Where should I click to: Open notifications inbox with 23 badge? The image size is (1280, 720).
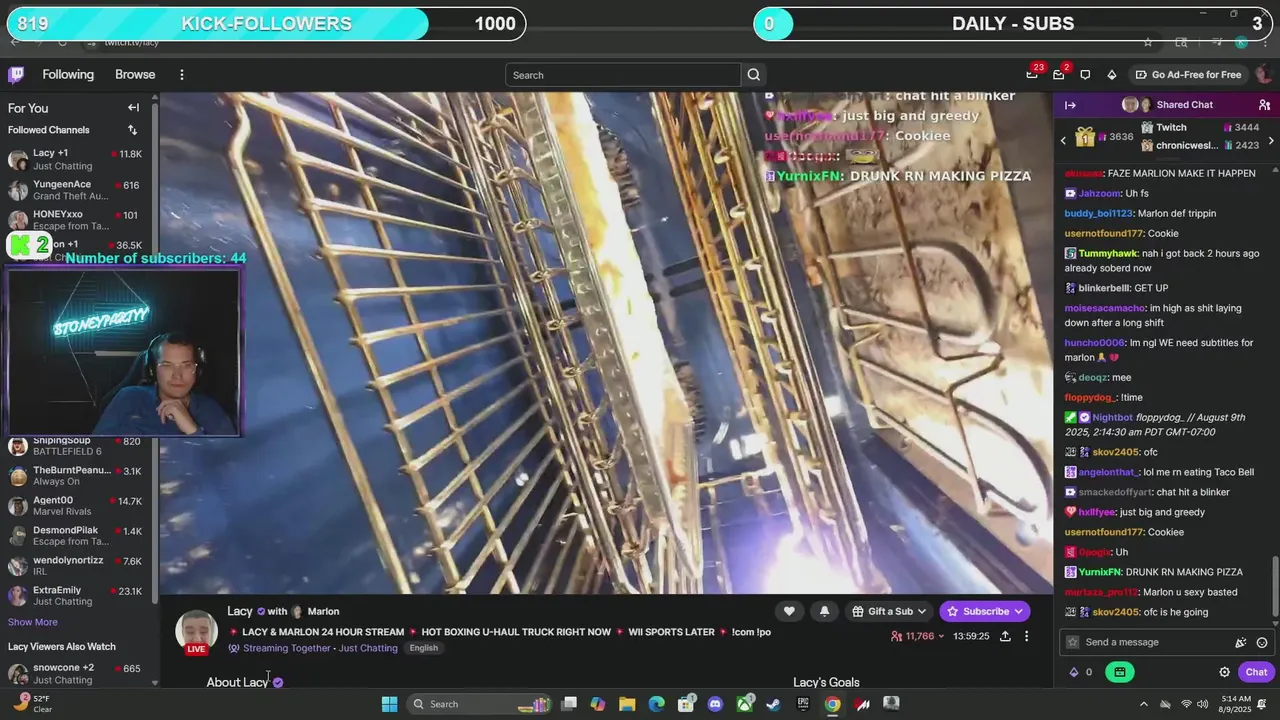coord(1032,75)
